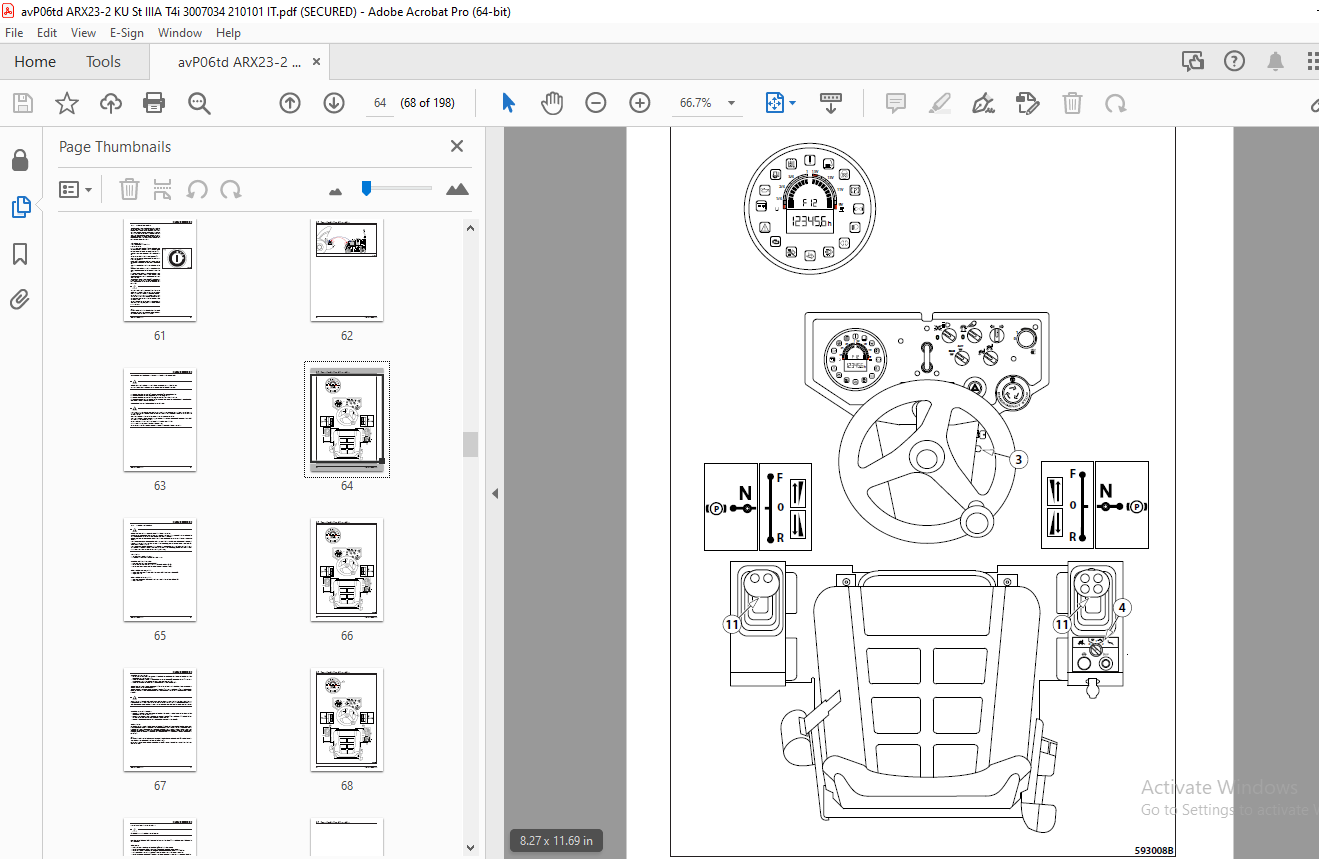Open the View menu
Viewport: 1319px width, 859px height.
[83, 33]
